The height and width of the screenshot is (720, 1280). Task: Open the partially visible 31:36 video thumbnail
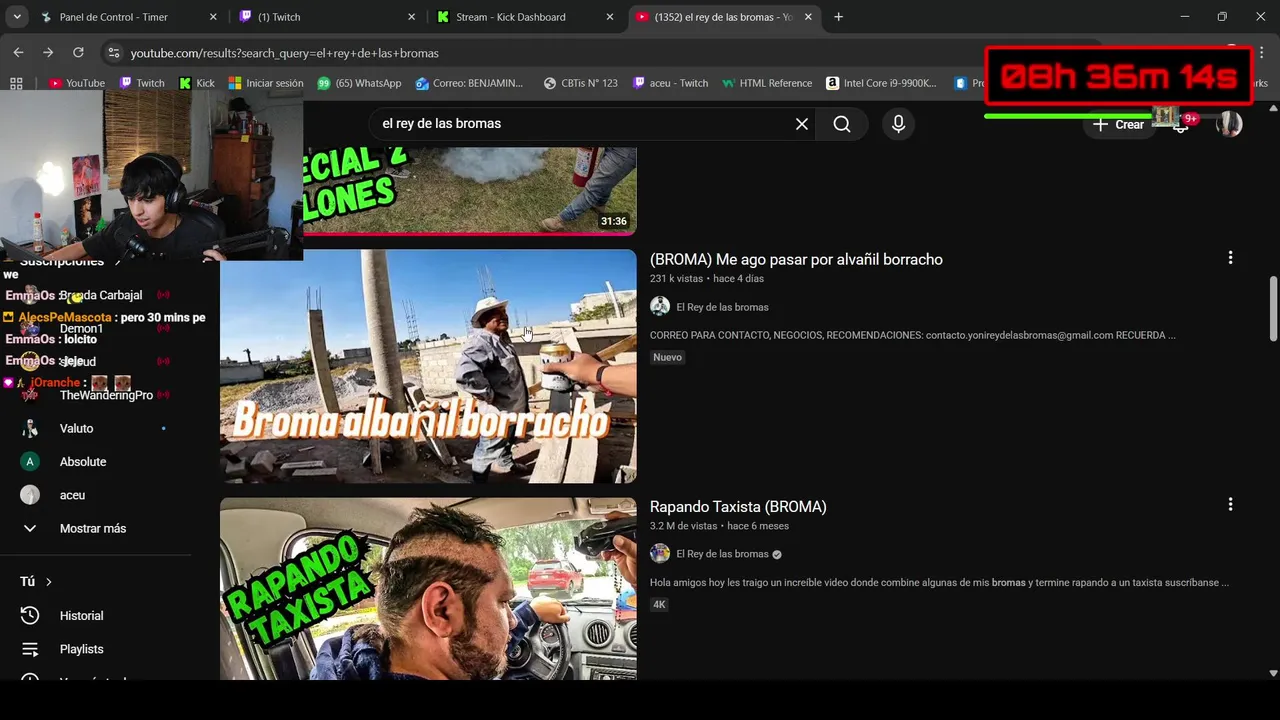[469, 191]
